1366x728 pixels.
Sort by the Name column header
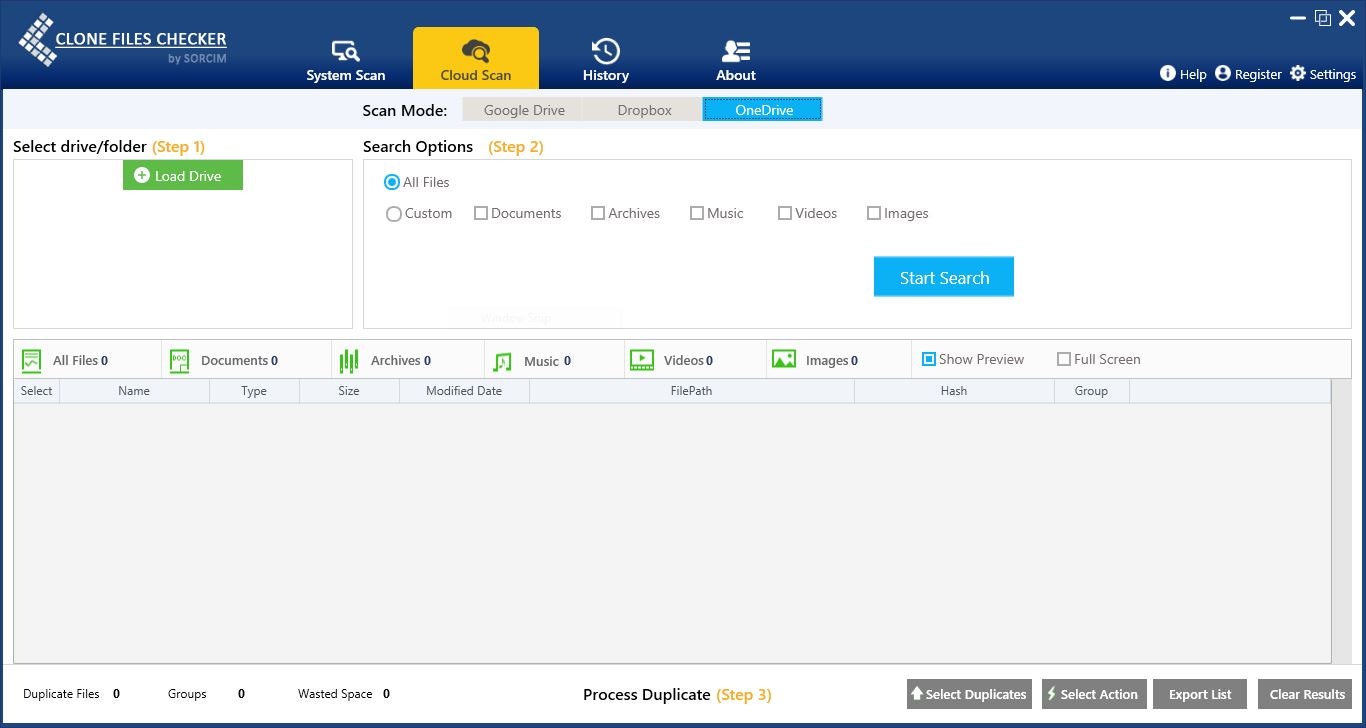[x=134, y=391]
